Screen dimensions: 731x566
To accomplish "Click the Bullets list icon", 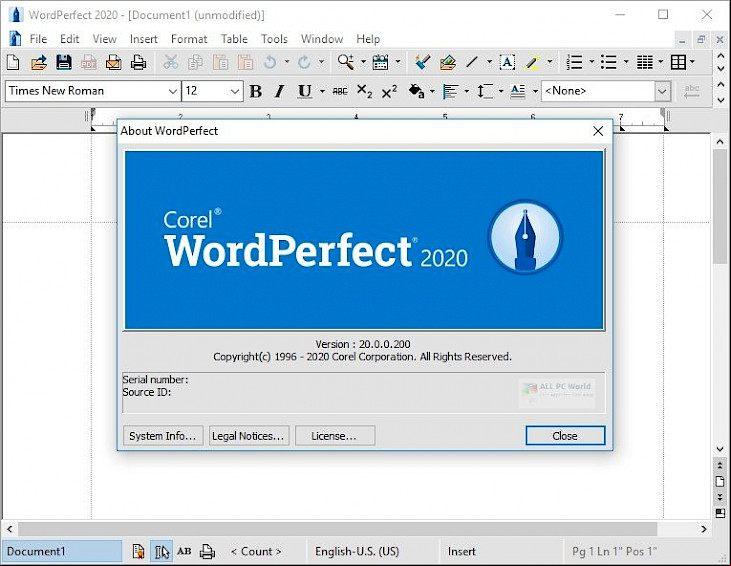I will click(608, 62).
